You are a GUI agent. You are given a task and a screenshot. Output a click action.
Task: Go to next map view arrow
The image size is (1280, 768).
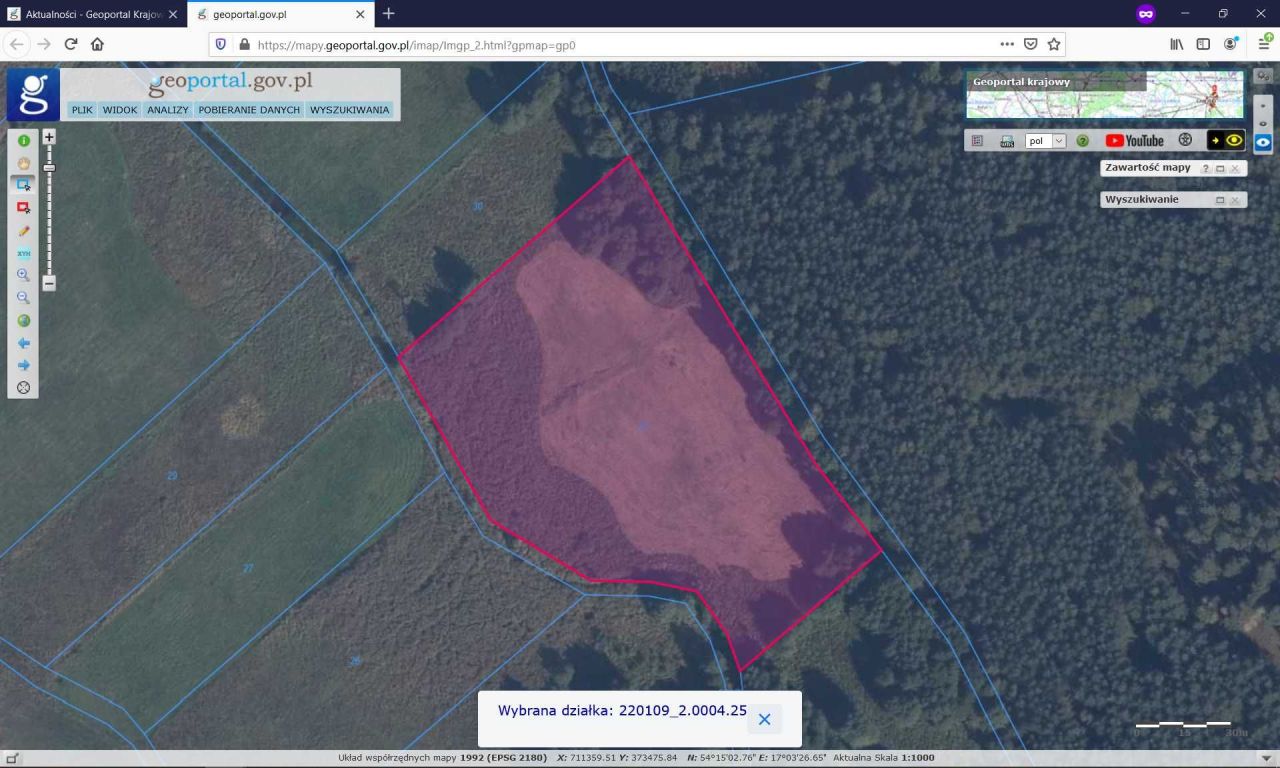[x=24, y=365]
